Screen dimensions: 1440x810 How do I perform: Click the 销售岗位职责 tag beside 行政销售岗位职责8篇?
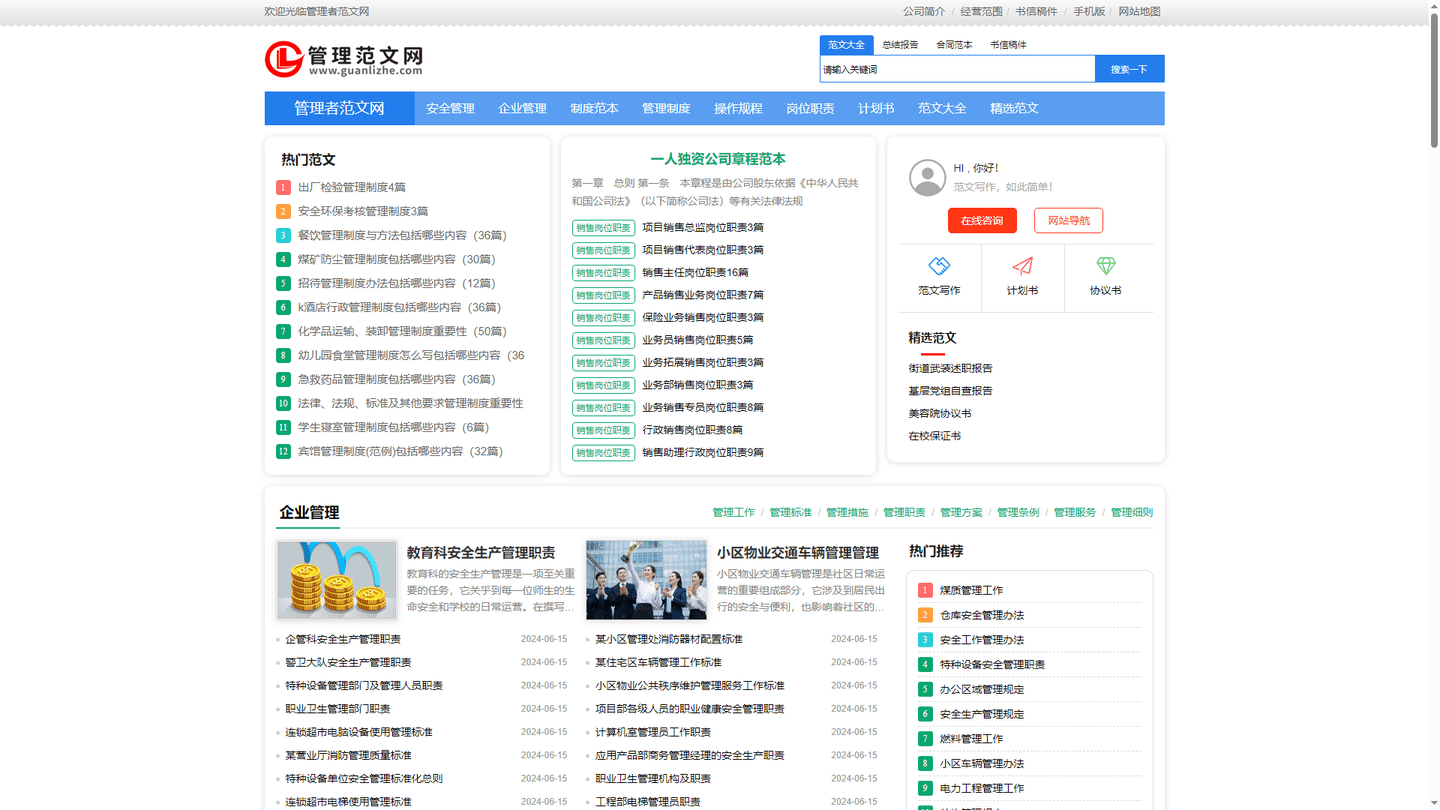point(603,430)
